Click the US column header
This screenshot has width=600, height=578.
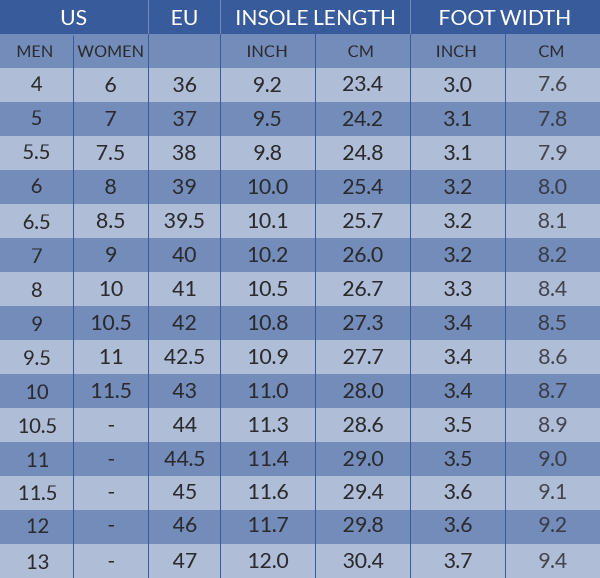pos(74,18)
